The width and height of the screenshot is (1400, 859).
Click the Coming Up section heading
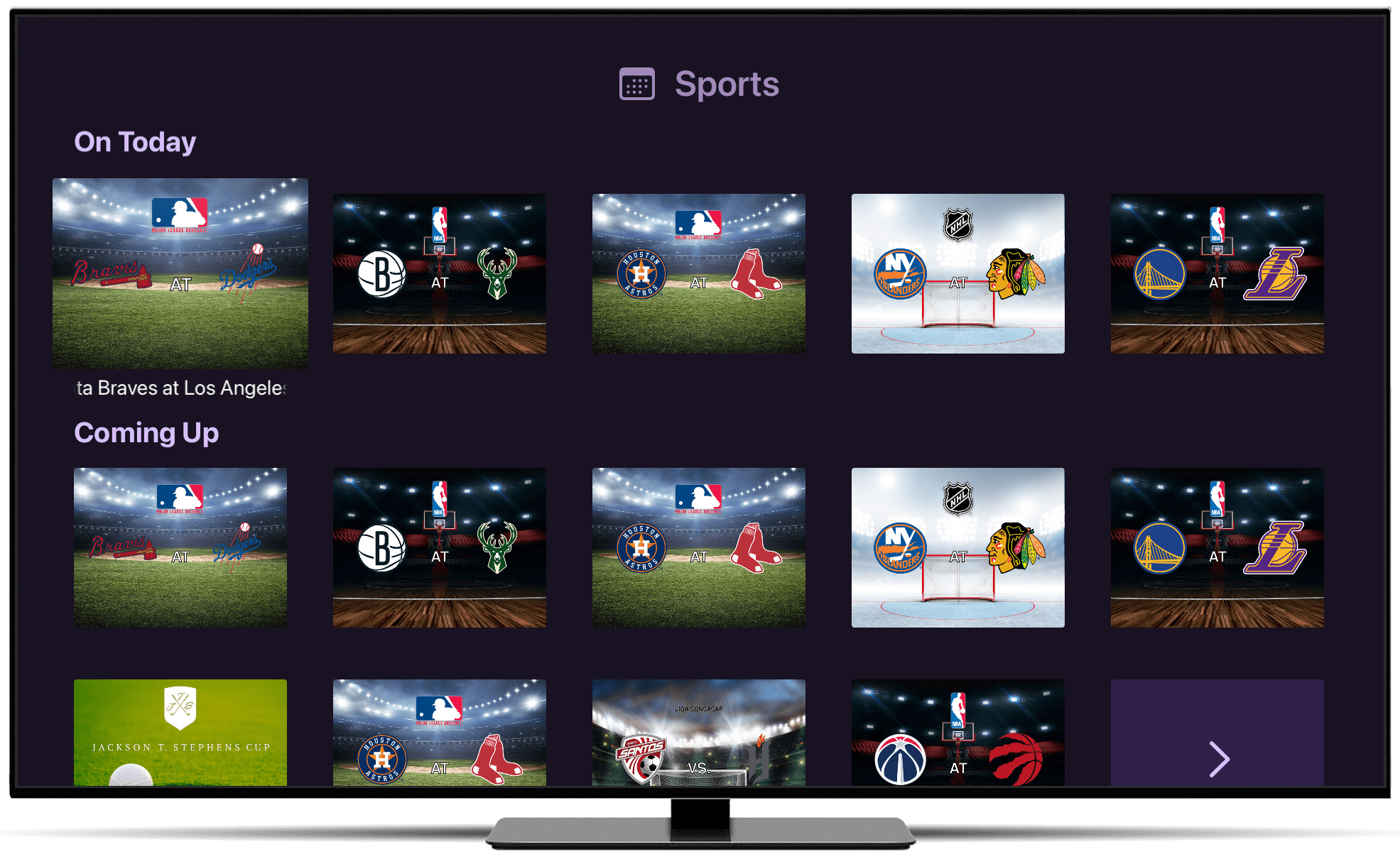[x=146, y=433]
